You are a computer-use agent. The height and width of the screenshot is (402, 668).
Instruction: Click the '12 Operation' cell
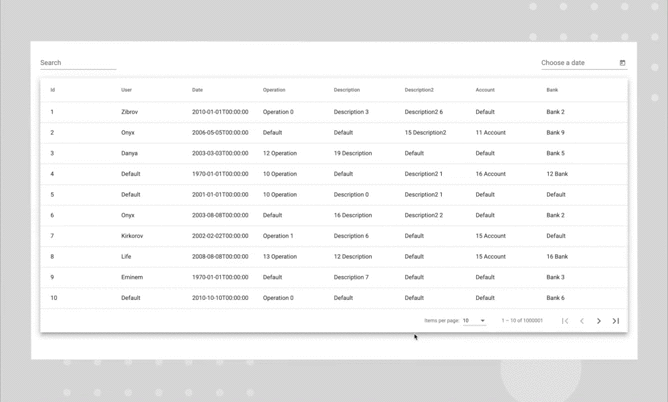click(x=280, y=153)
